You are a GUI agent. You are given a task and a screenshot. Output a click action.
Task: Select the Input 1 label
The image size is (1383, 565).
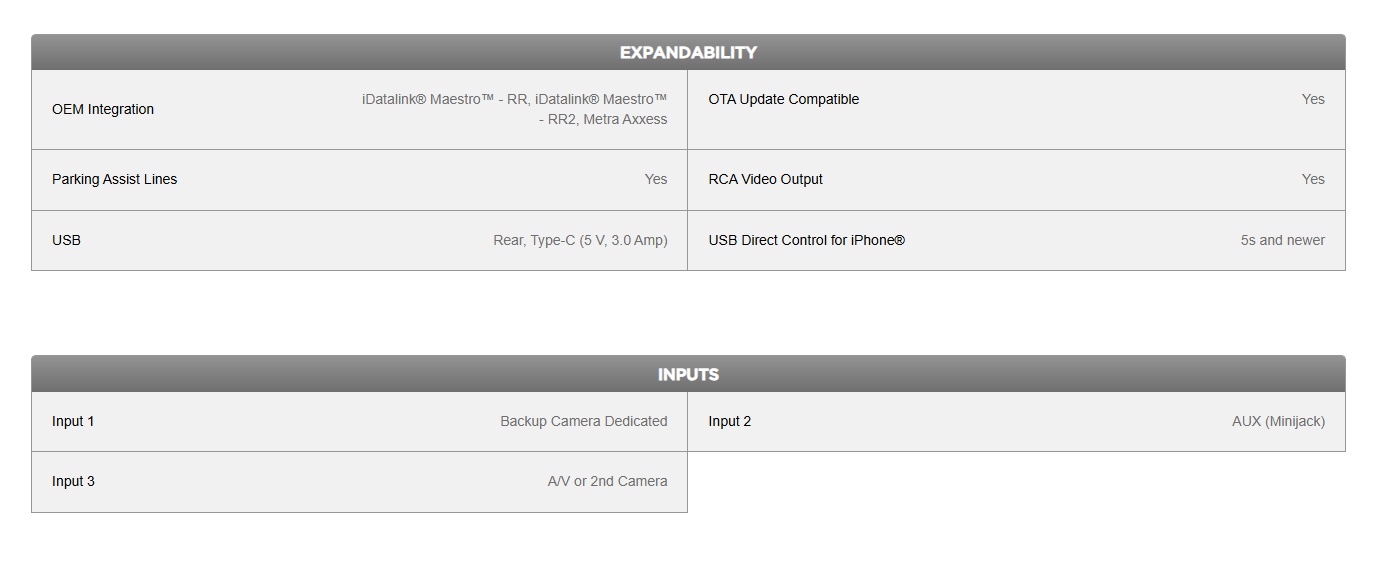click(73, 421)
